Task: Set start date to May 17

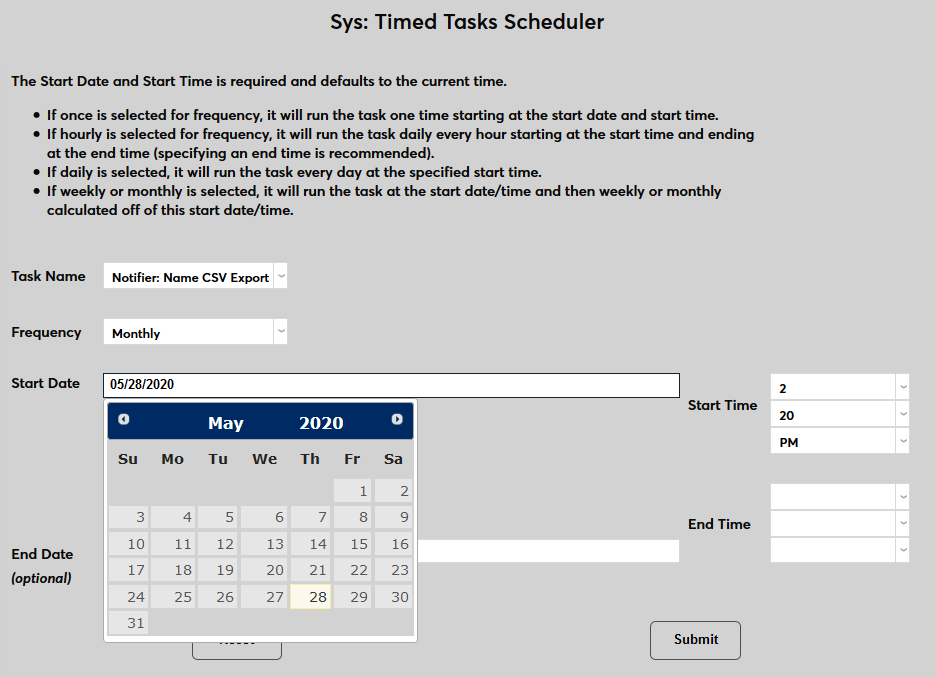Action: (x=128, y=570)
